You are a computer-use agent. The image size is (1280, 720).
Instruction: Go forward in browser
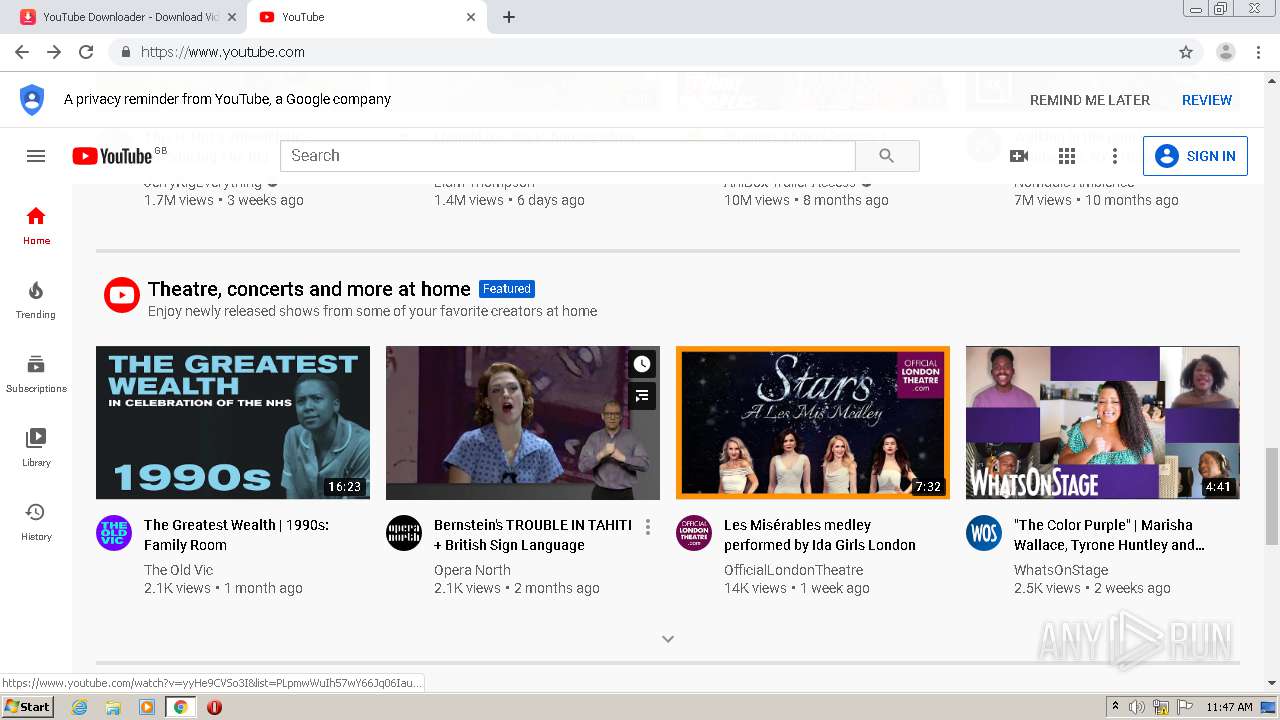point(54,52)
